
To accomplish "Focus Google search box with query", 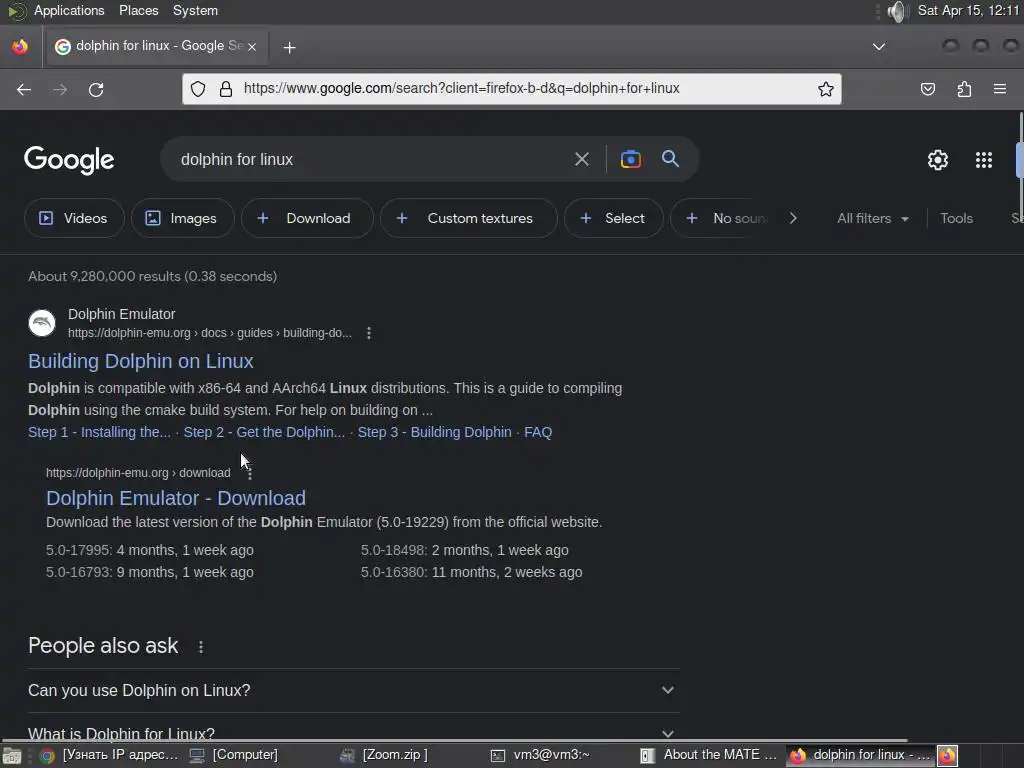I will (366, 159).
